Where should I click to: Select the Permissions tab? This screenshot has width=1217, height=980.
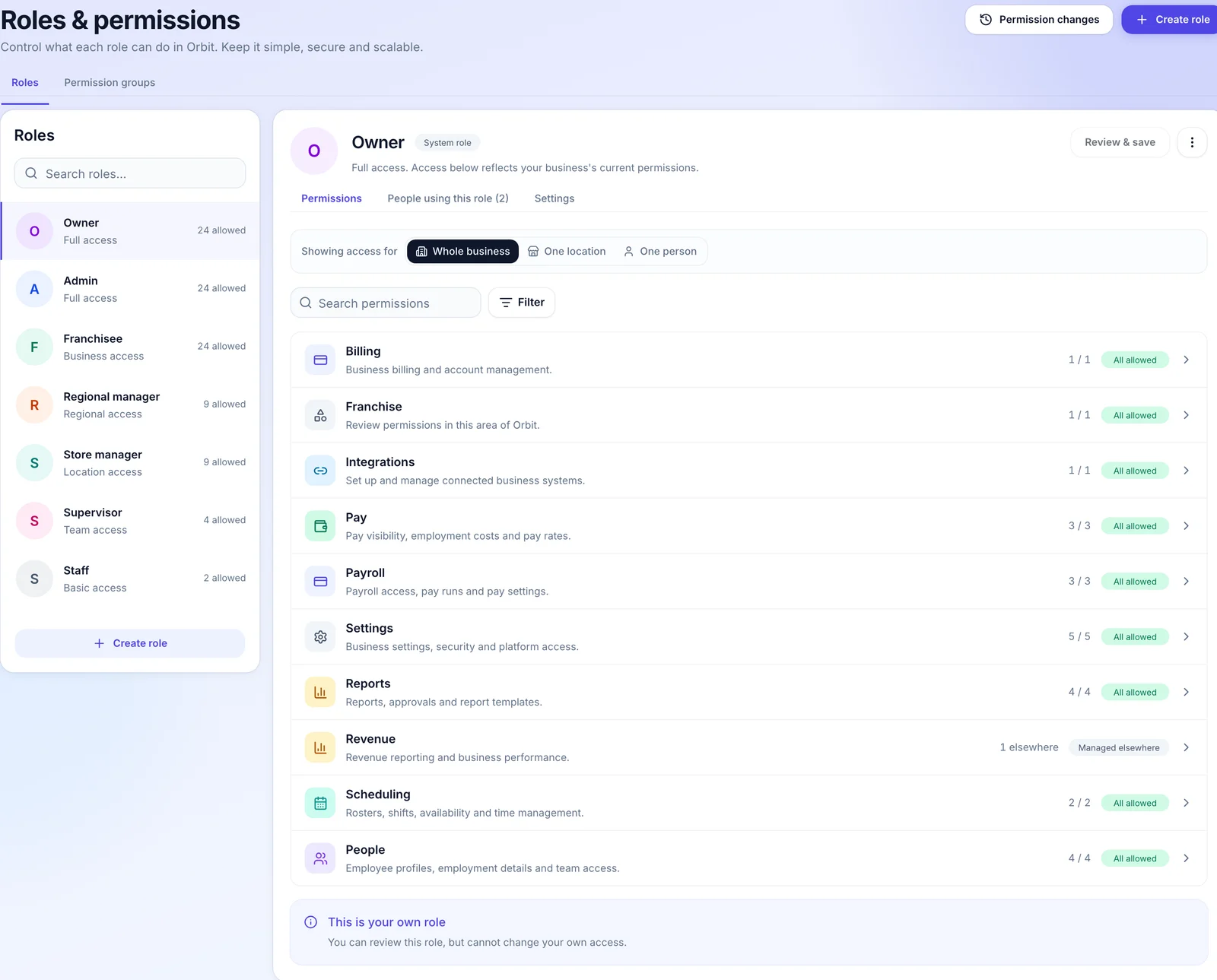pyautogui.click(x=332, y=198)
